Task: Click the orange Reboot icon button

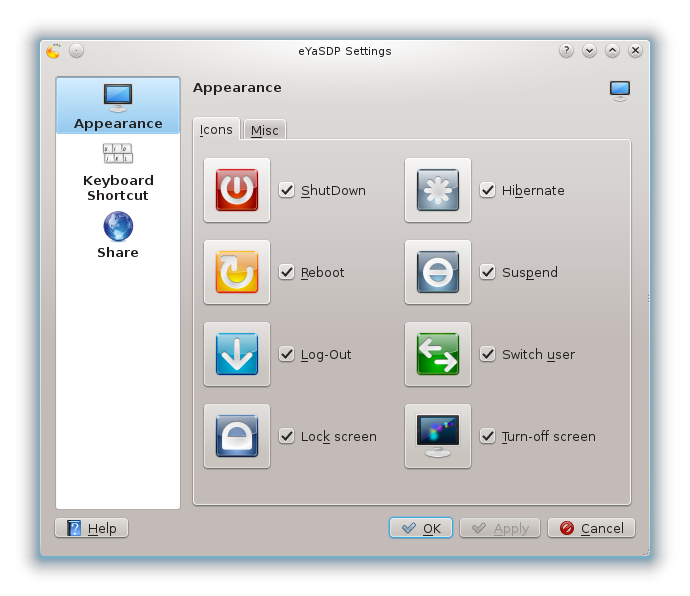Action: tap(237, 272)
